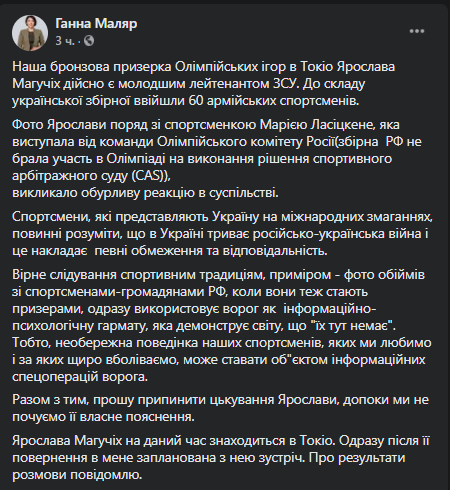The height and width of the screenshot is (490, 450).
Task: Click the sentence "Про результати розмови повідомлю"
Action: [x=209, y=466]
